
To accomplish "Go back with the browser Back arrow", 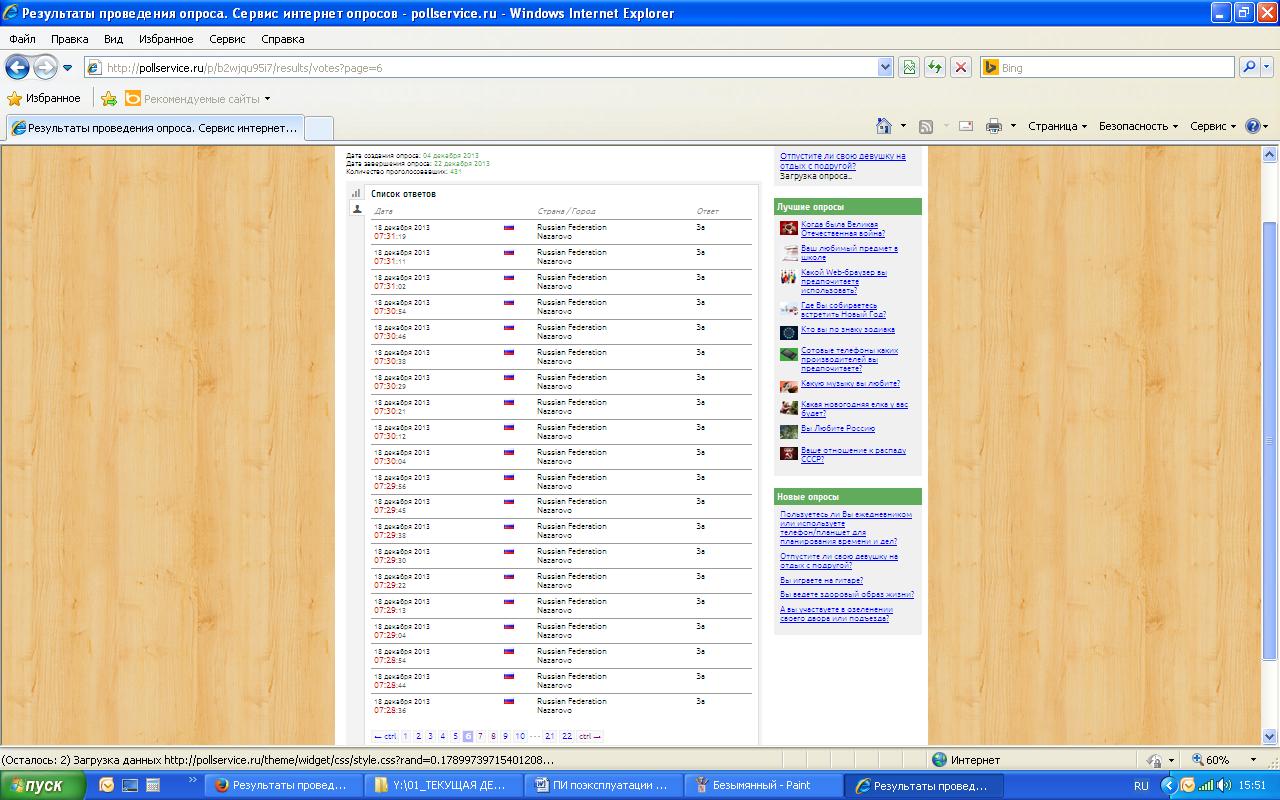I will 17,67.
